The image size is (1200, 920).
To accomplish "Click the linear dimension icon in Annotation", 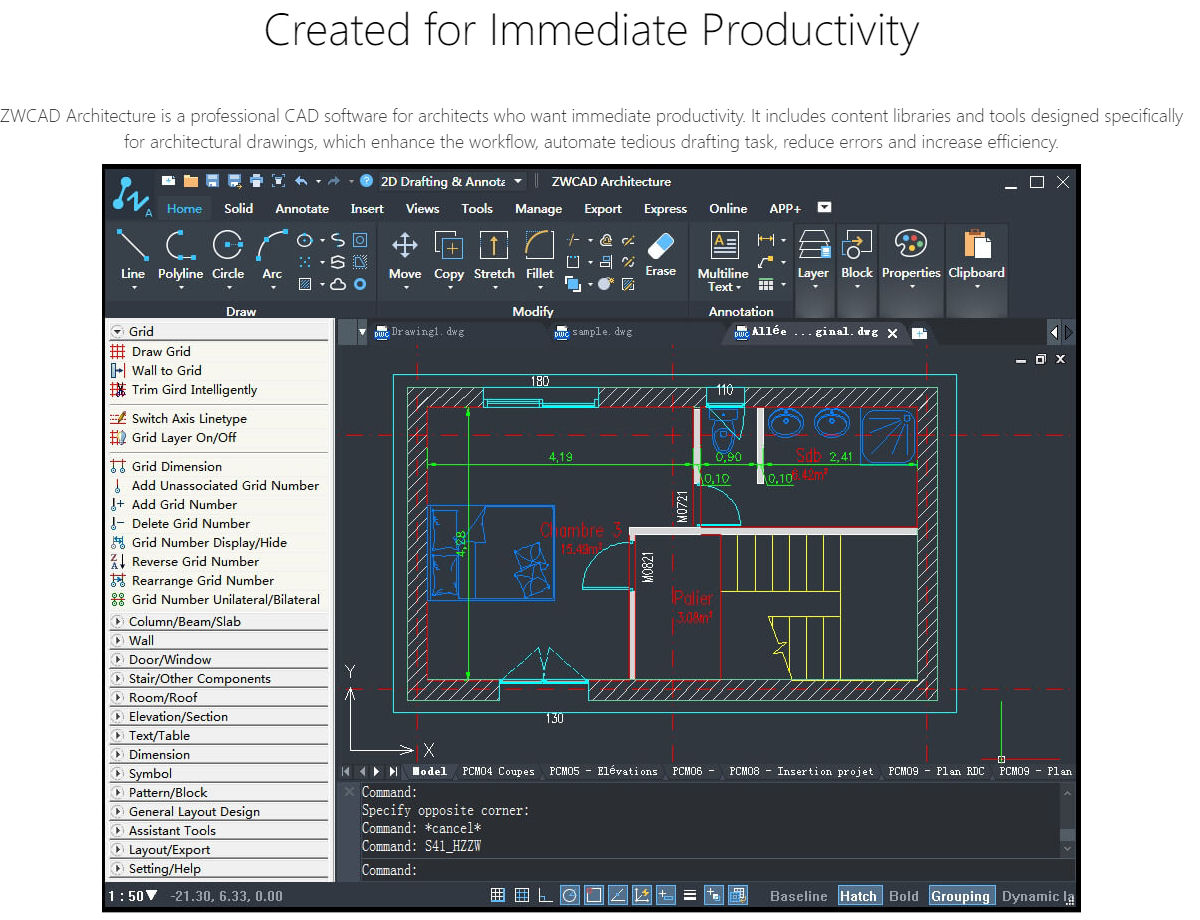I will [766, 240].
